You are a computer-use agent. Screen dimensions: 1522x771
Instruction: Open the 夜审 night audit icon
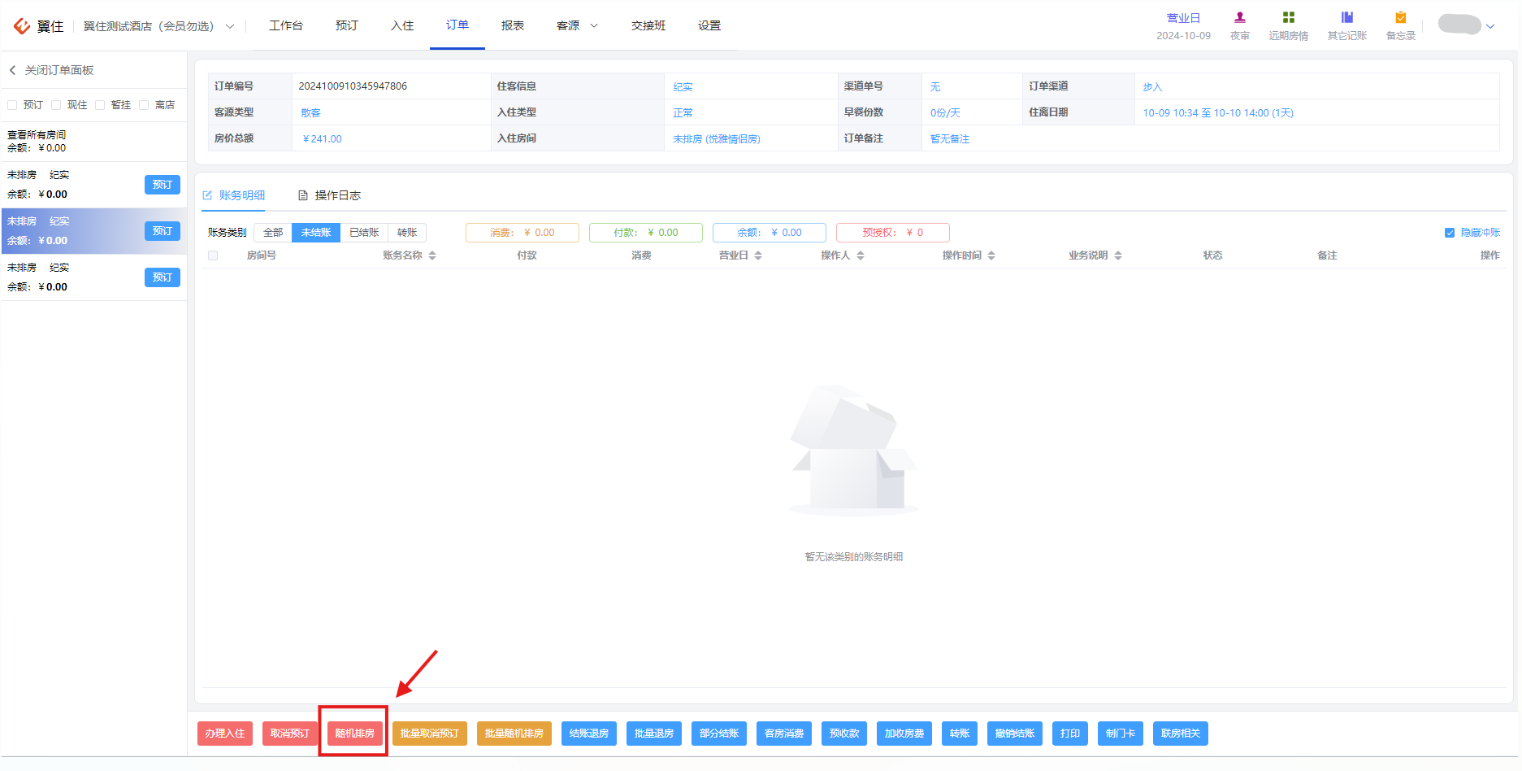pyautogui.click(x=1239, y=17)
